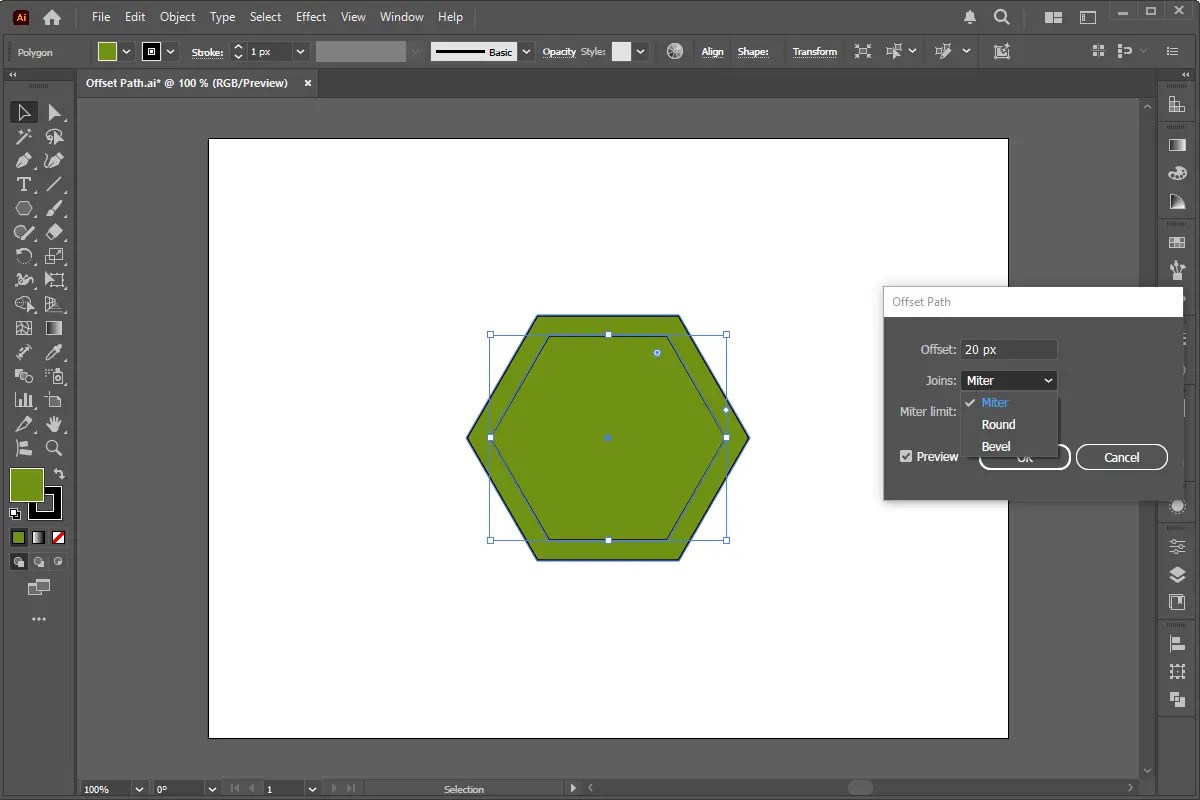Viewport: 1200px width, 800px height.
Task: Enable Draw Inside mode
Action: coord(58,562)
